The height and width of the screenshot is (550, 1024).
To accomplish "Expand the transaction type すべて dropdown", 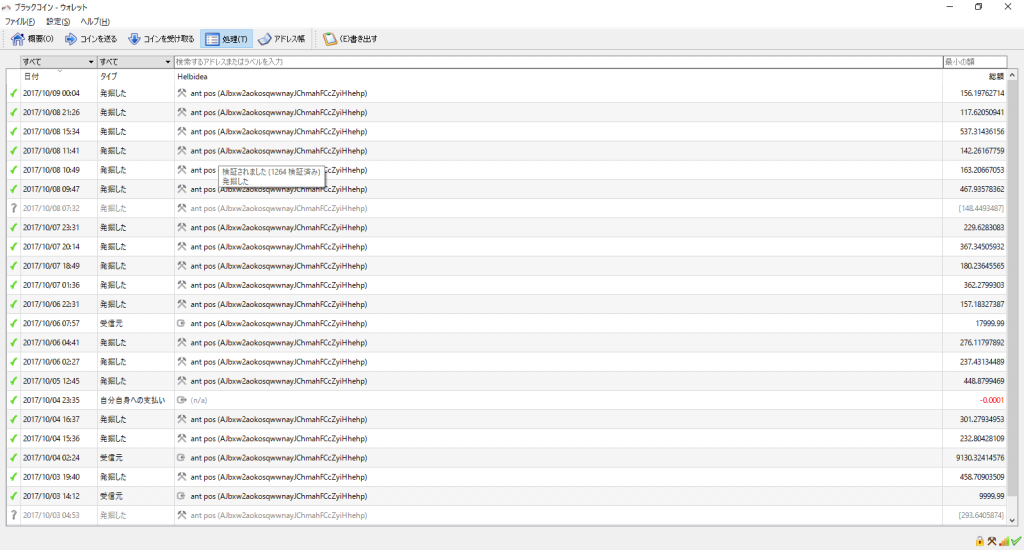I will pos(135,62).
